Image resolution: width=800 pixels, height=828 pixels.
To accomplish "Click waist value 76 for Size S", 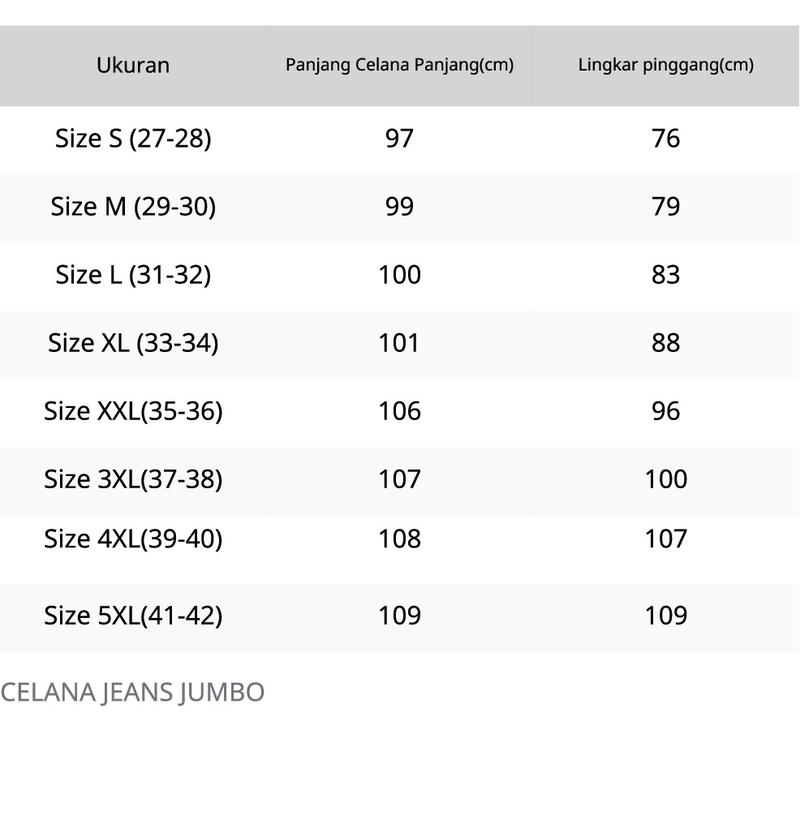I will click(x=665, y=139).
